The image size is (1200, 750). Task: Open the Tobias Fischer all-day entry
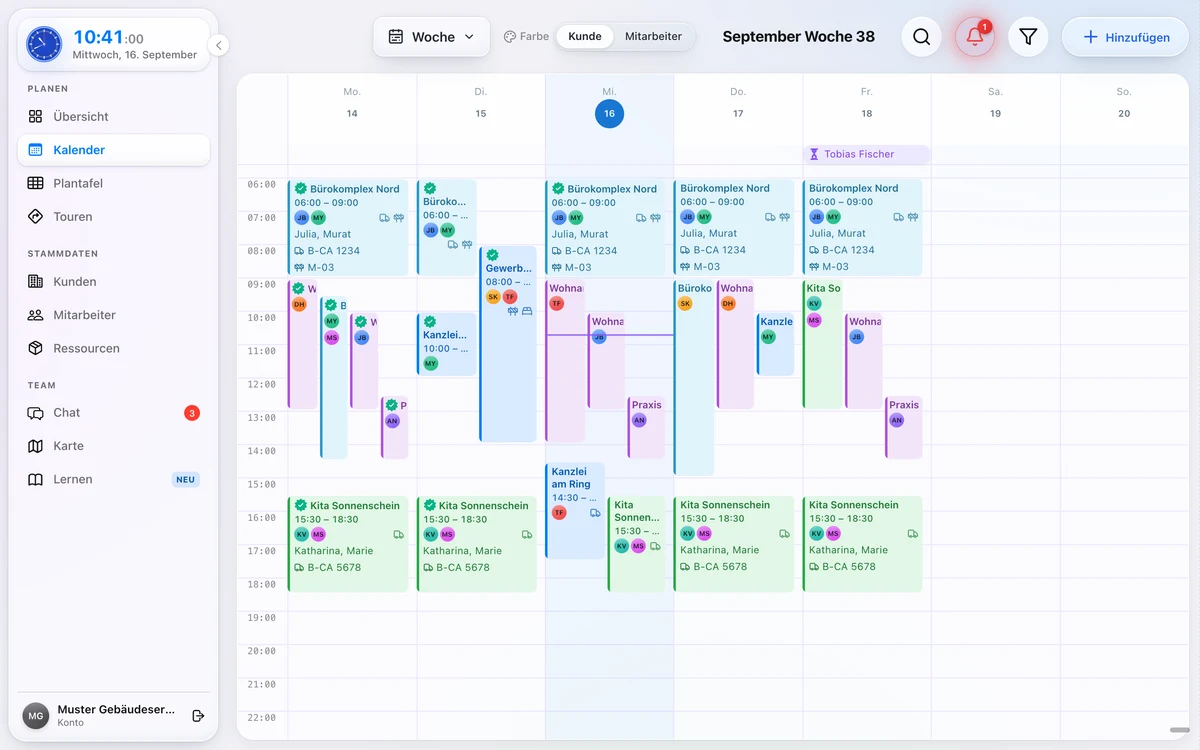pyautogui.click(x=866, y=154)
